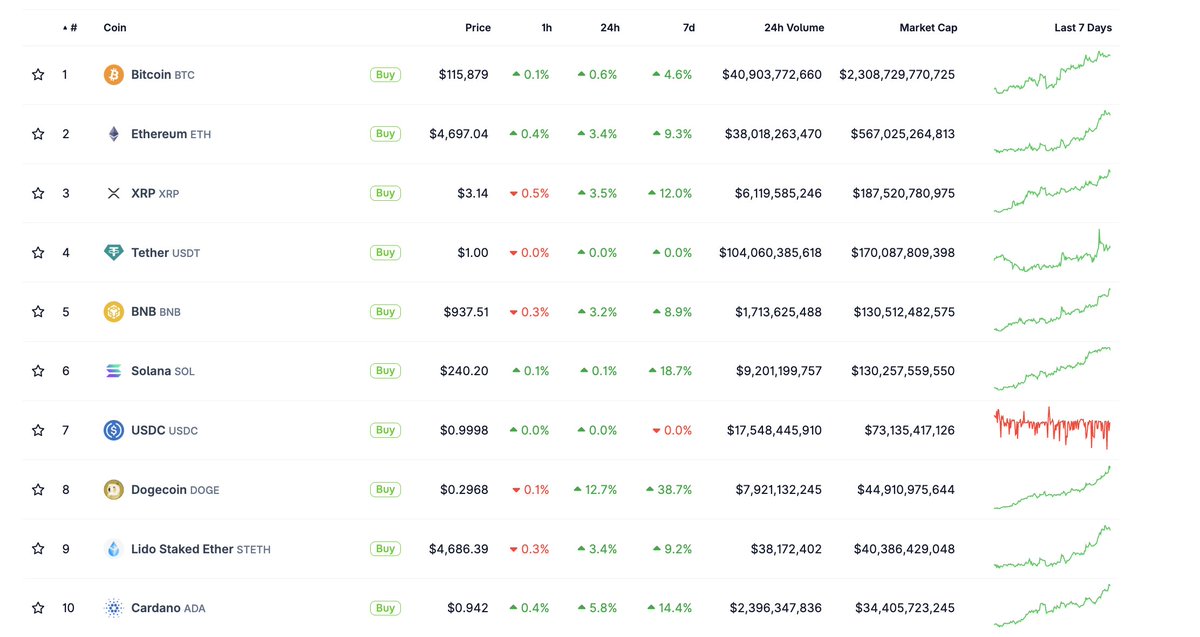The image size is (1200, 637).
Task: Click Bitcoin price $115,879
Action: (464, 75)
